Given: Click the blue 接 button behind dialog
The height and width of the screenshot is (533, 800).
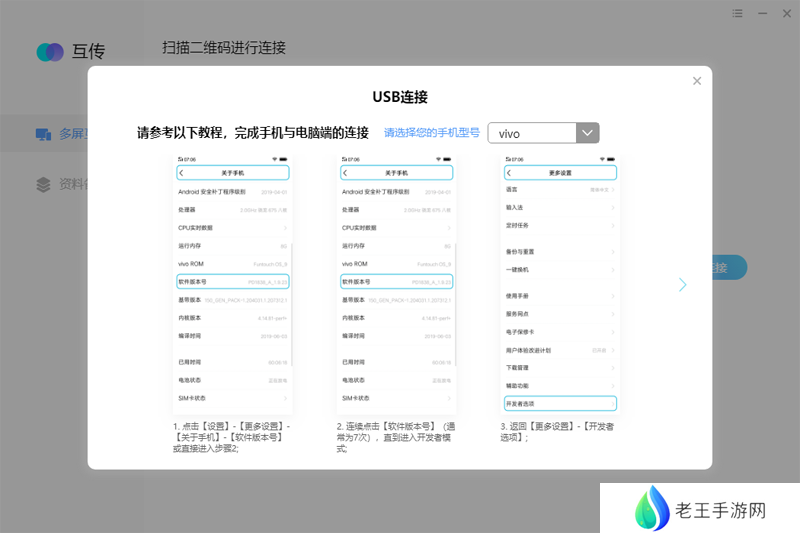Looking at the screenshot, I should 730,267.
